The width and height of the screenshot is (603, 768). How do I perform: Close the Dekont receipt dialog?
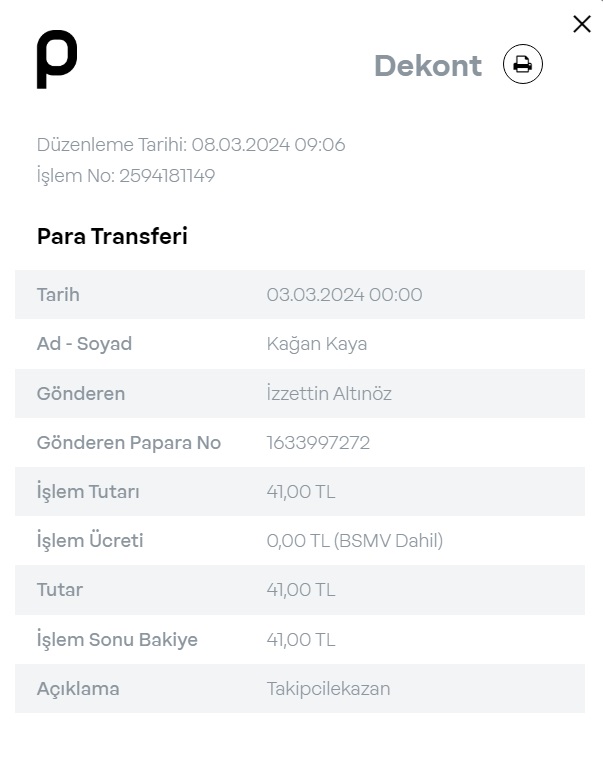(x=581, y=24)
